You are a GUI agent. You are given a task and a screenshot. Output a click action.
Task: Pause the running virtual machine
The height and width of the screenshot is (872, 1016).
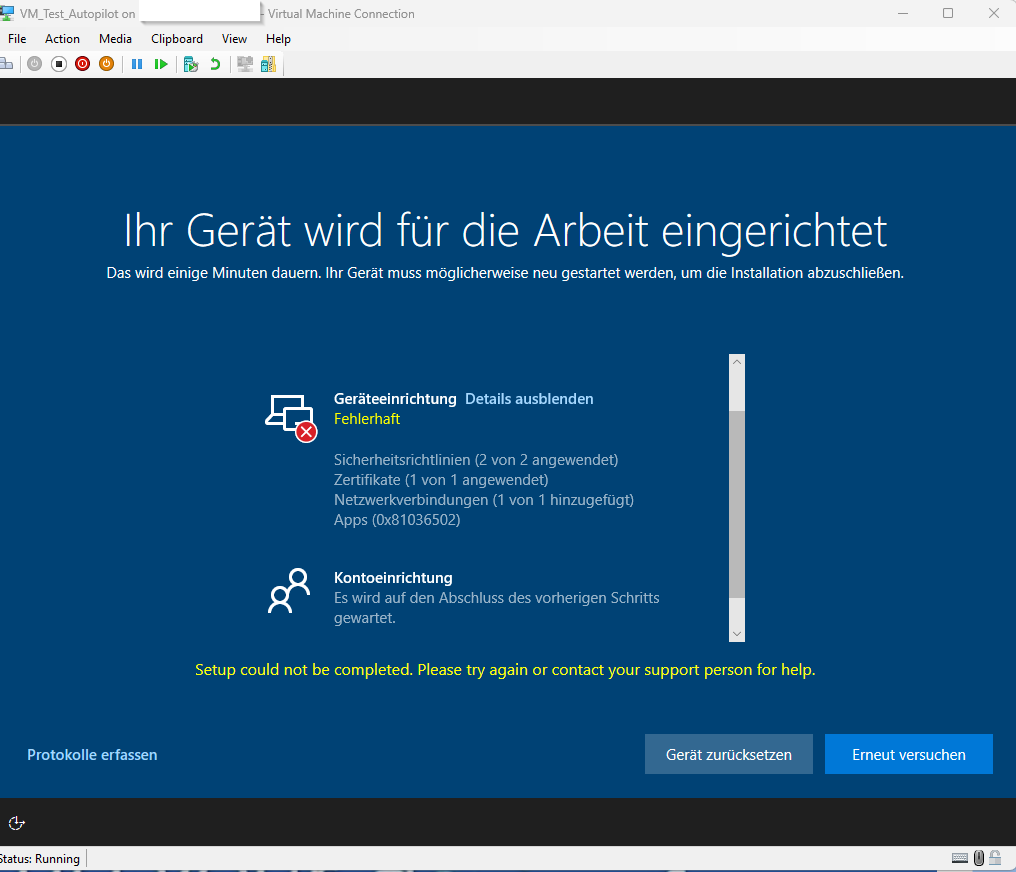[137, 63]
